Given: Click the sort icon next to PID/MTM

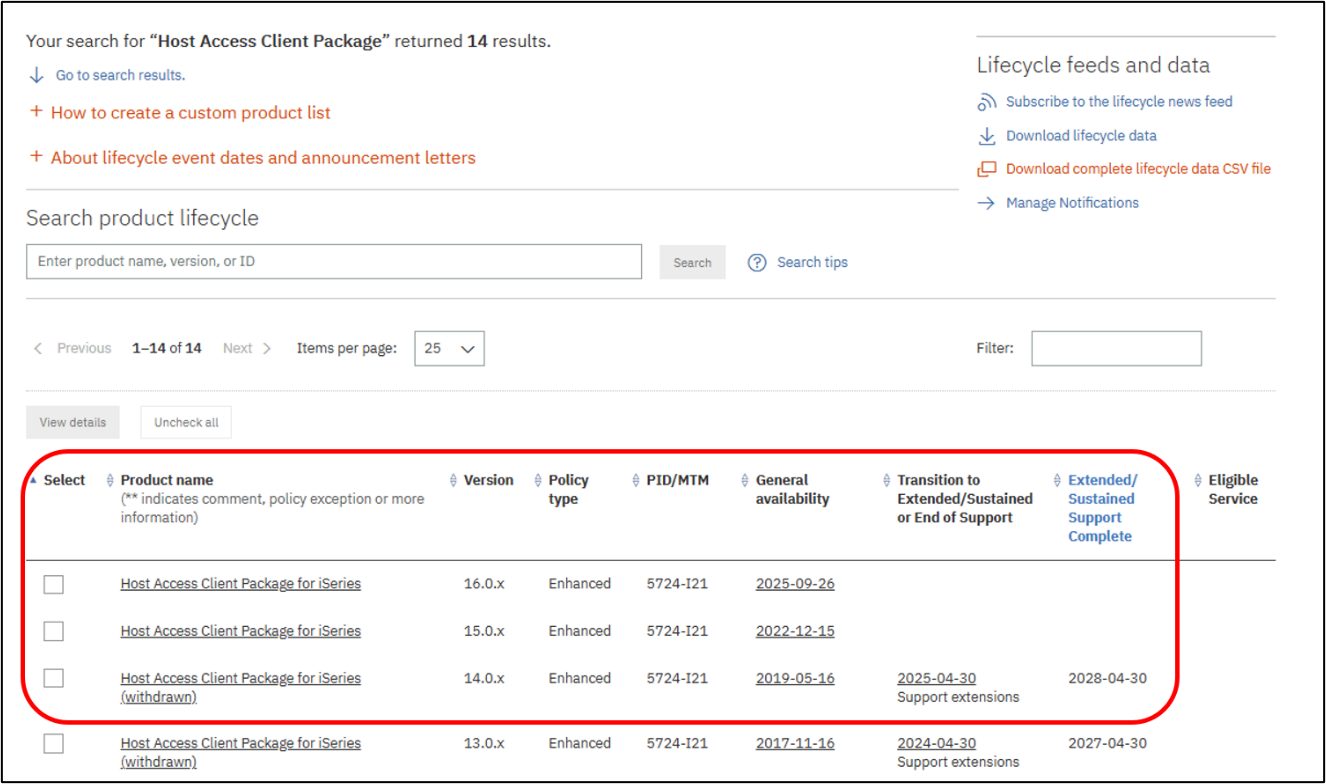Looking at the screenshot, I should click(x=636, y=480).
